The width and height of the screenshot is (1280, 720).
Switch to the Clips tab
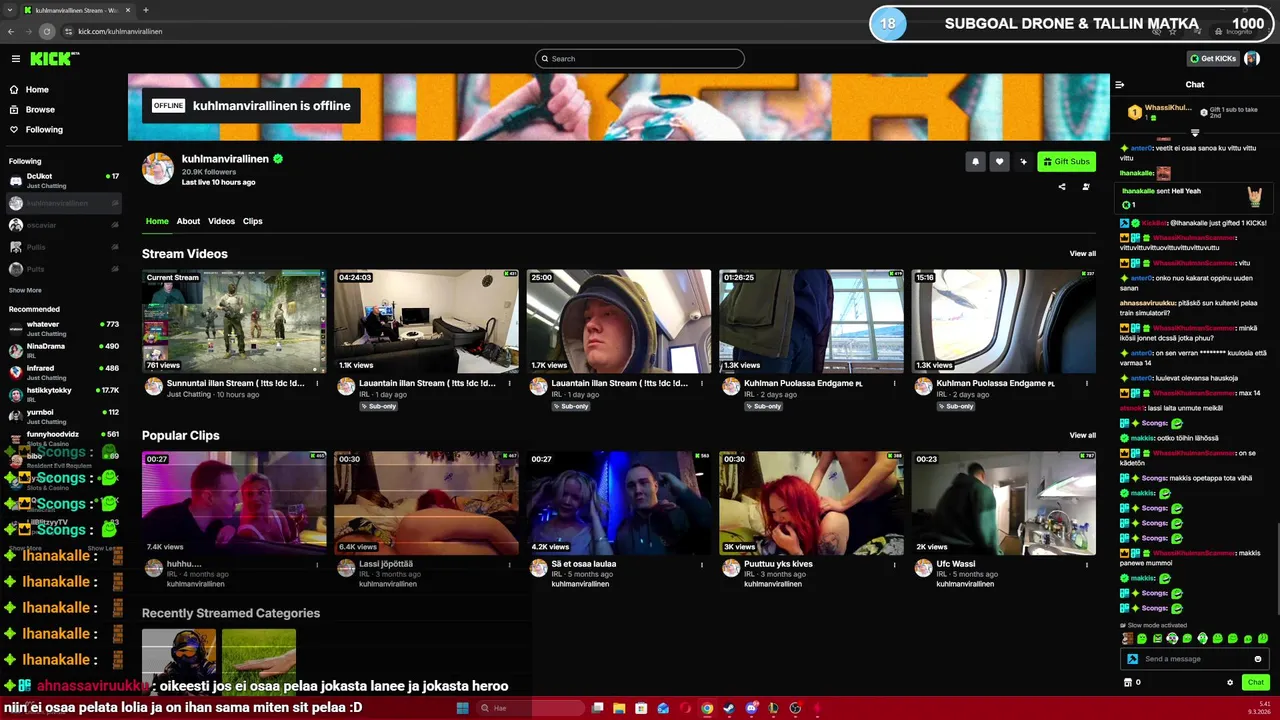click(252, 221)
